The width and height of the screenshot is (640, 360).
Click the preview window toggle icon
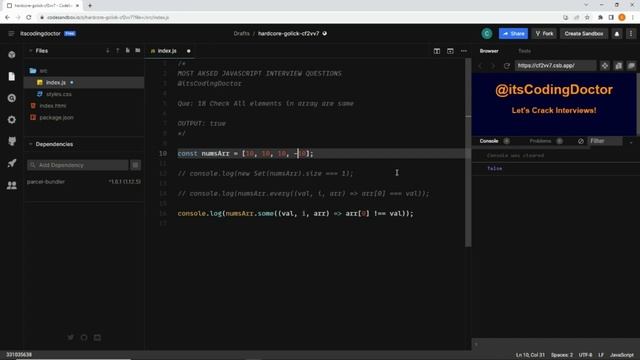pyautogui.click(x=450, y=51)
